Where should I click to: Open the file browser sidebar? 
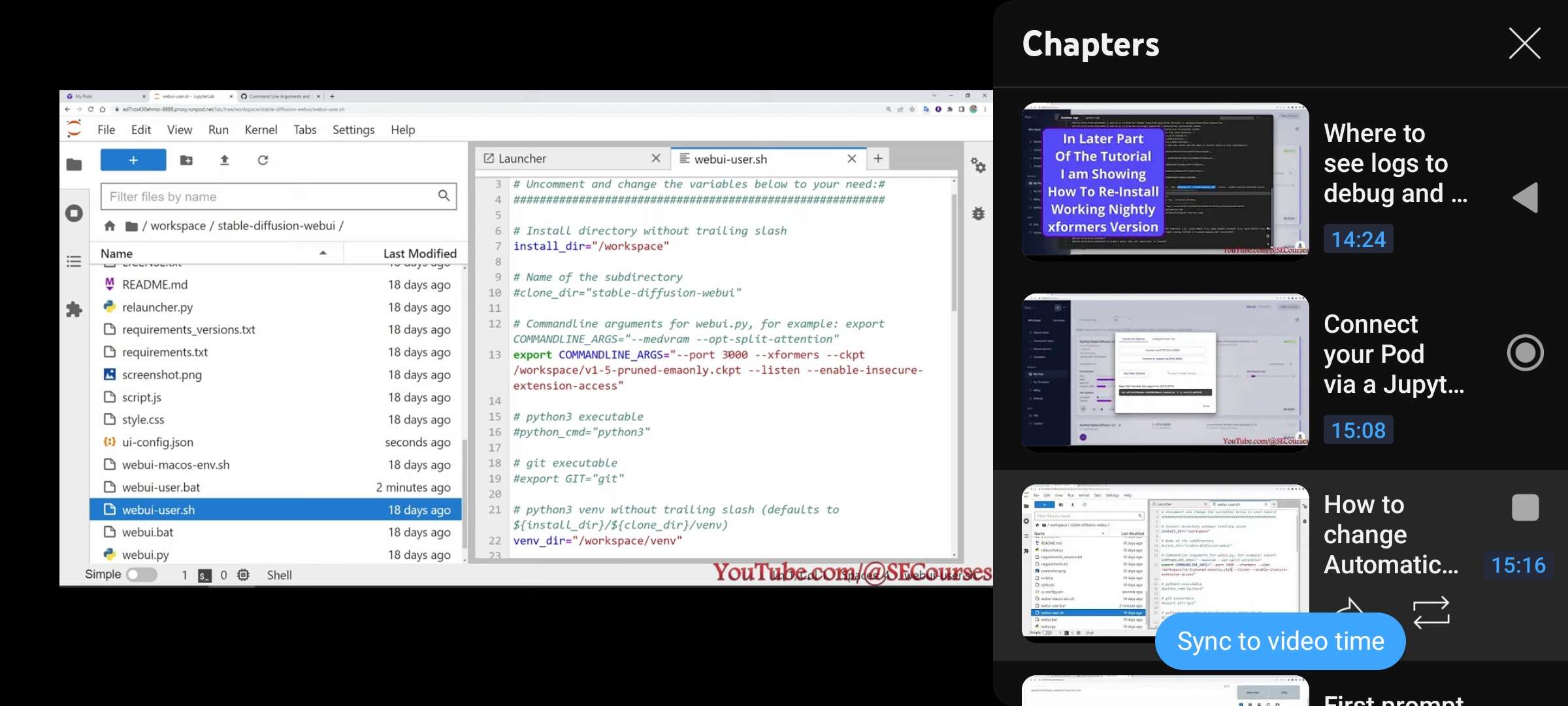74,165
